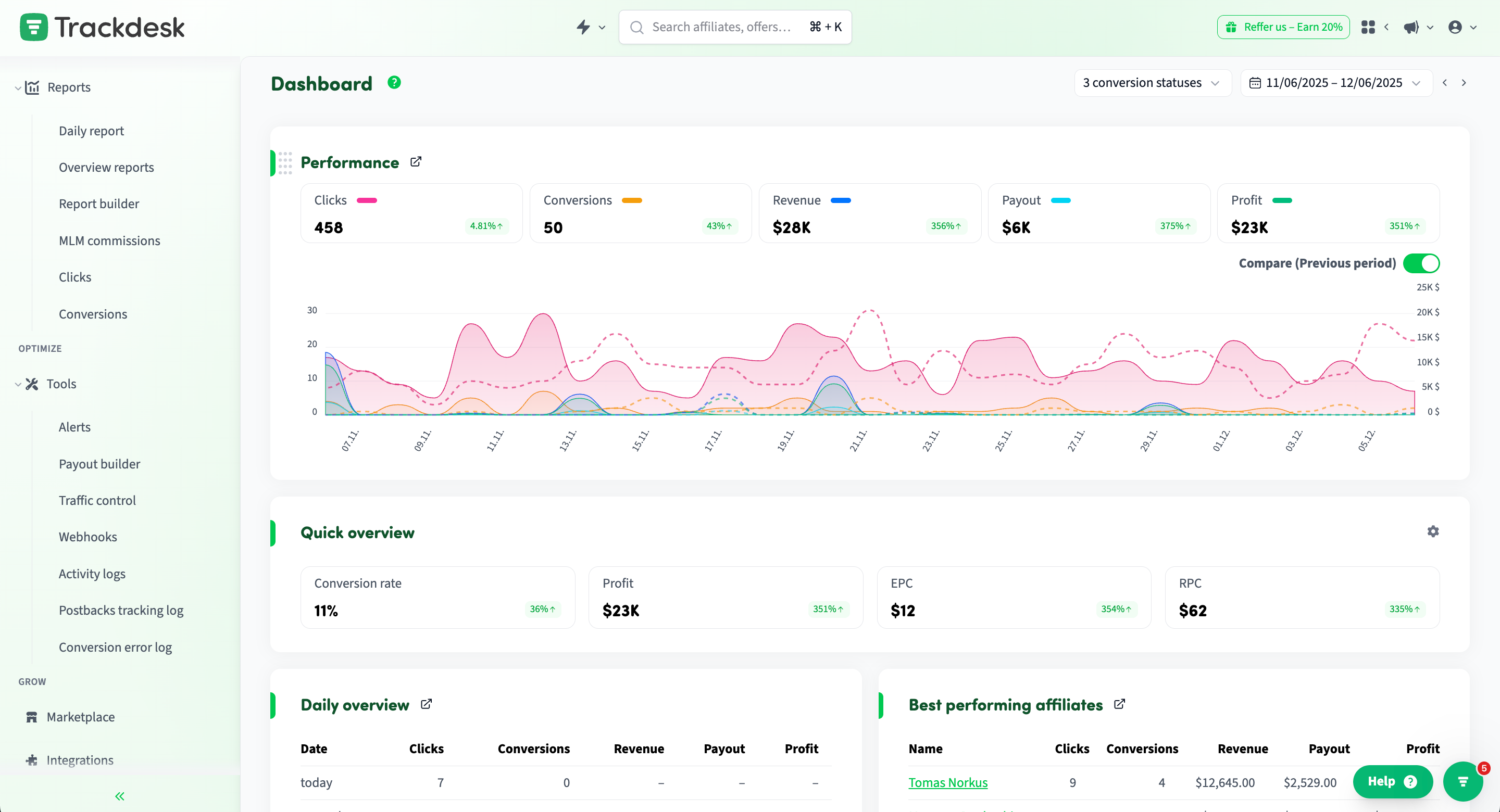Toggle the Clicks series in chart
Viewport: 1500px width, 812px height.
pyautogui.click(x=411, y=213)
